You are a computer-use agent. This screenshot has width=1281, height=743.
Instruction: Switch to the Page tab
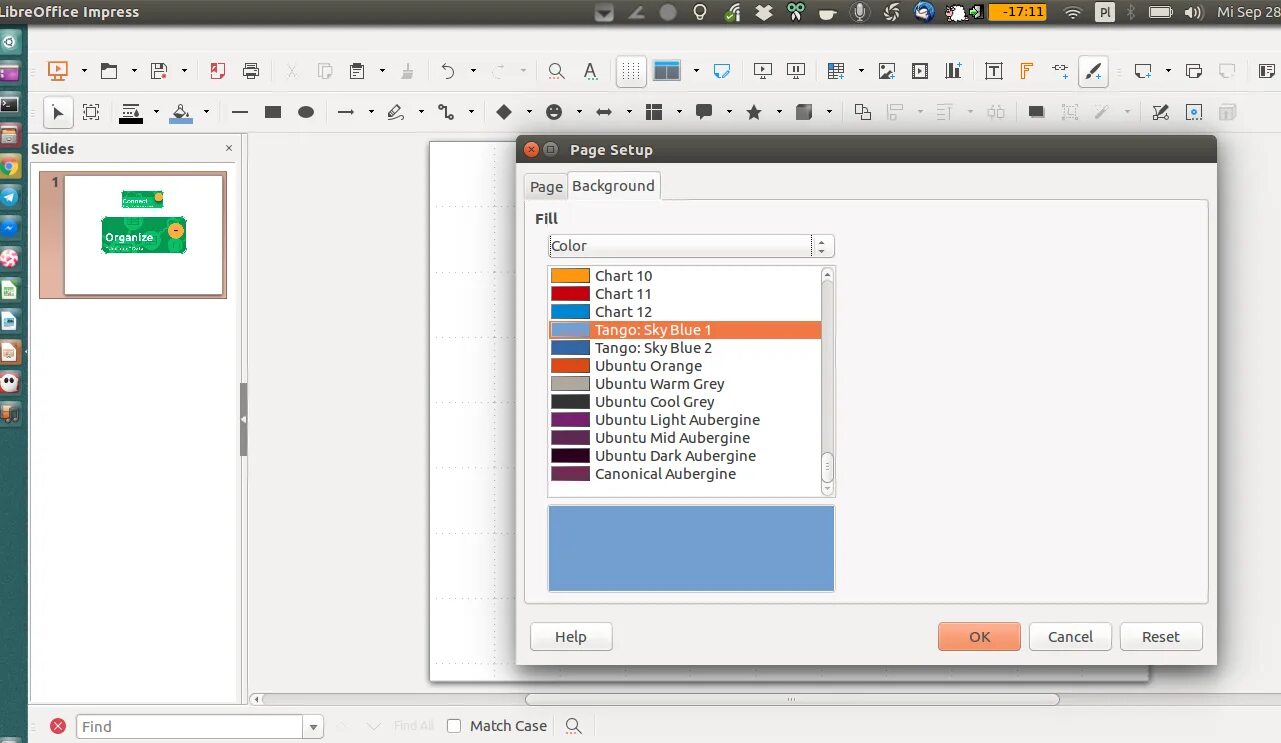[546, 186]
